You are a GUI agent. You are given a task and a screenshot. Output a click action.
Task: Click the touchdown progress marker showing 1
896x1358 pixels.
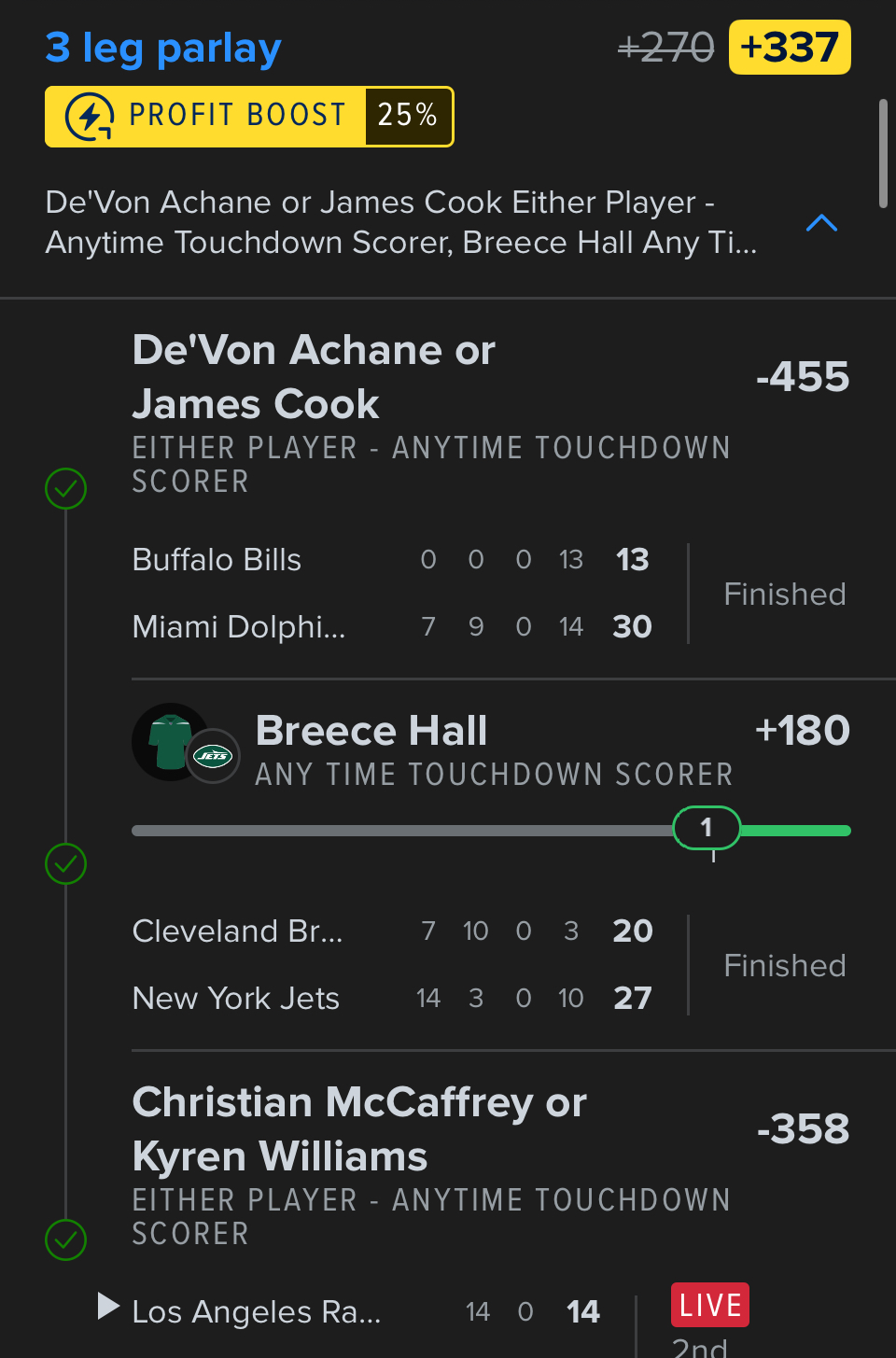coord(707,828)
